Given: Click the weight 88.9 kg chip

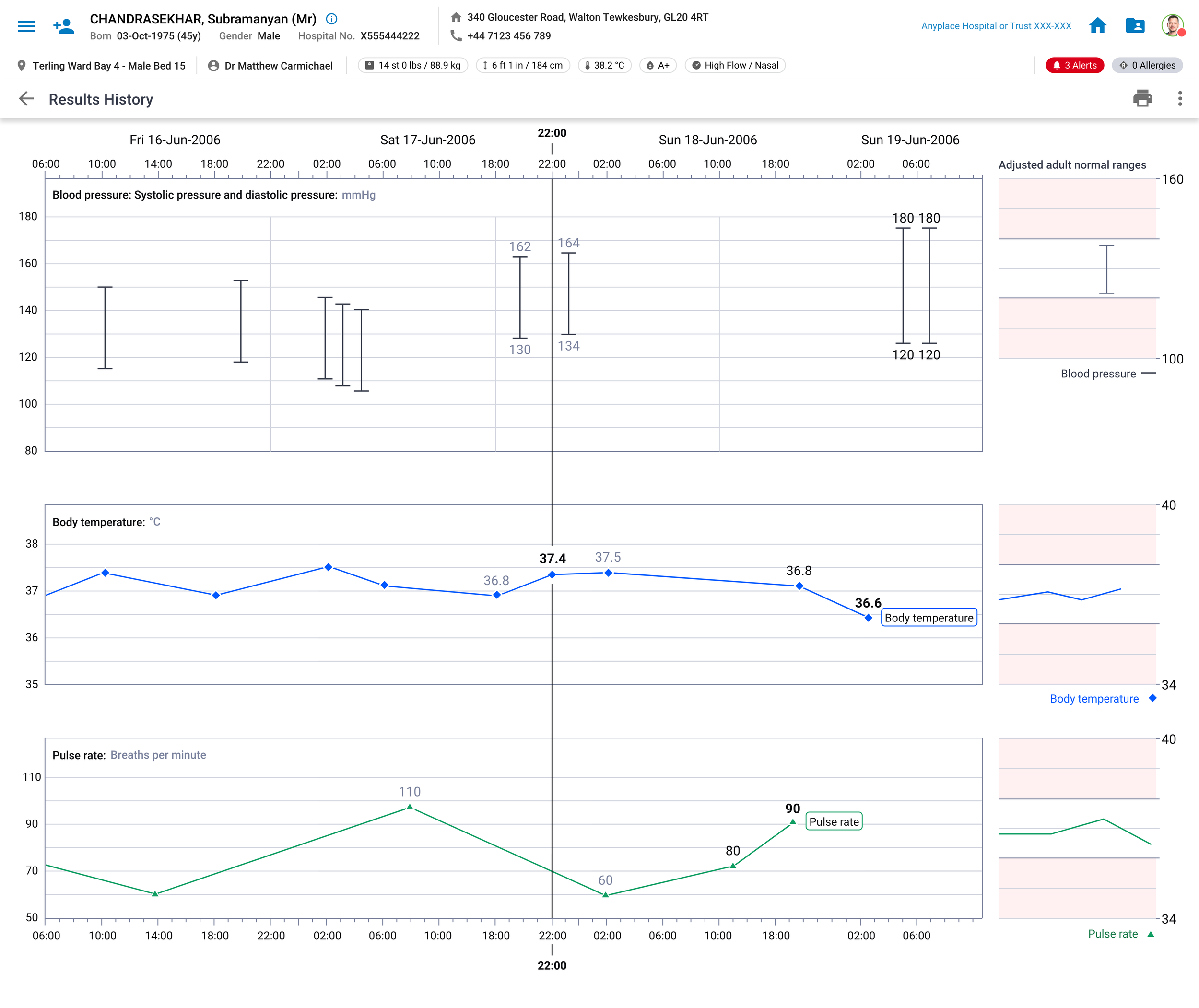Looking at the screenshot, I should click(412, 65).
